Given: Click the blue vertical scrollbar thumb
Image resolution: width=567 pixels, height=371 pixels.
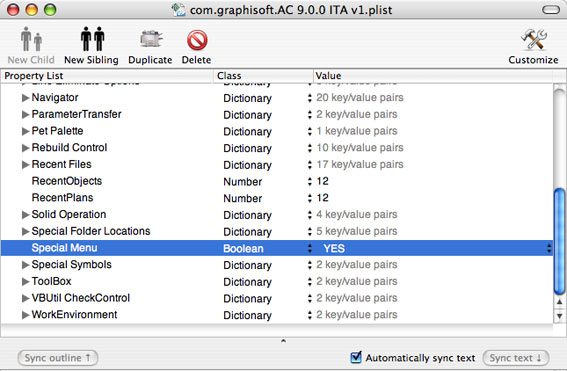Looking at the screenshot, I should [x=559, y=241].
